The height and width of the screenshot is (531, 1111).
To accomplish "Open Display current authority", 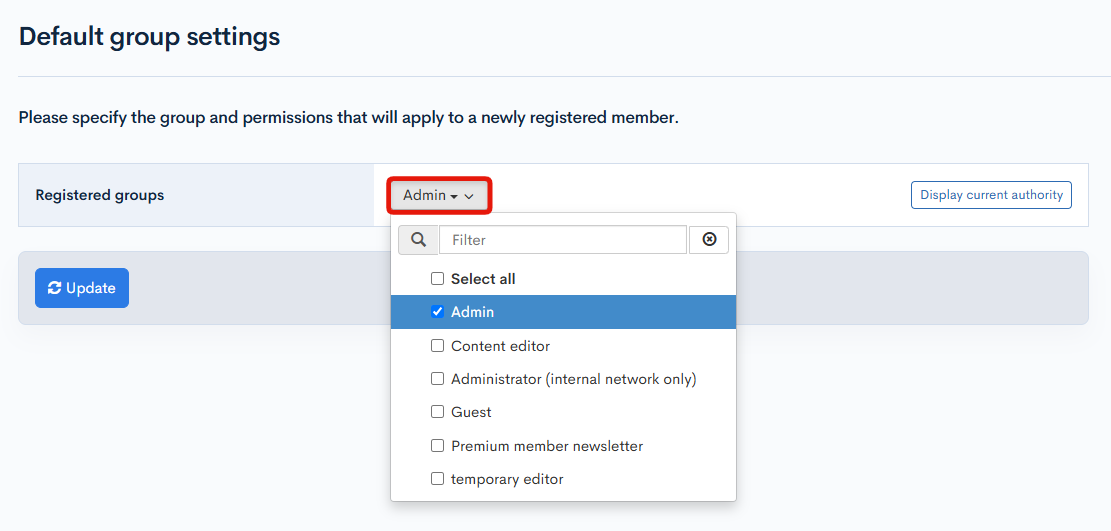I will click(x=991, y=195).
